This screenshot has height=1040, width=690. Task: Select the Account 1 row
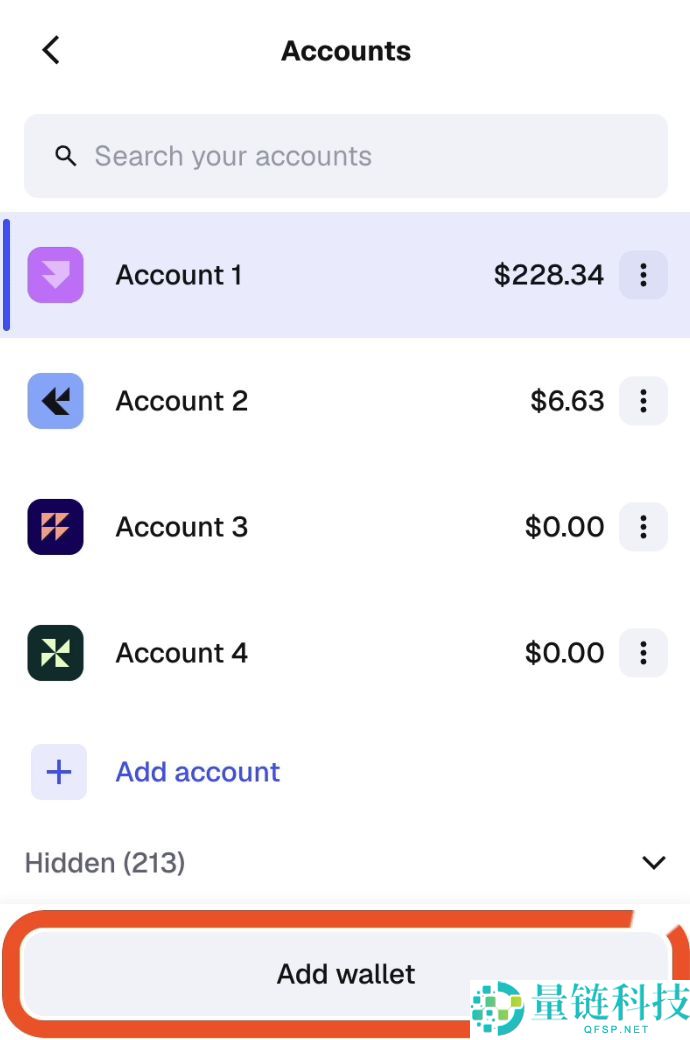click(300, 275)
